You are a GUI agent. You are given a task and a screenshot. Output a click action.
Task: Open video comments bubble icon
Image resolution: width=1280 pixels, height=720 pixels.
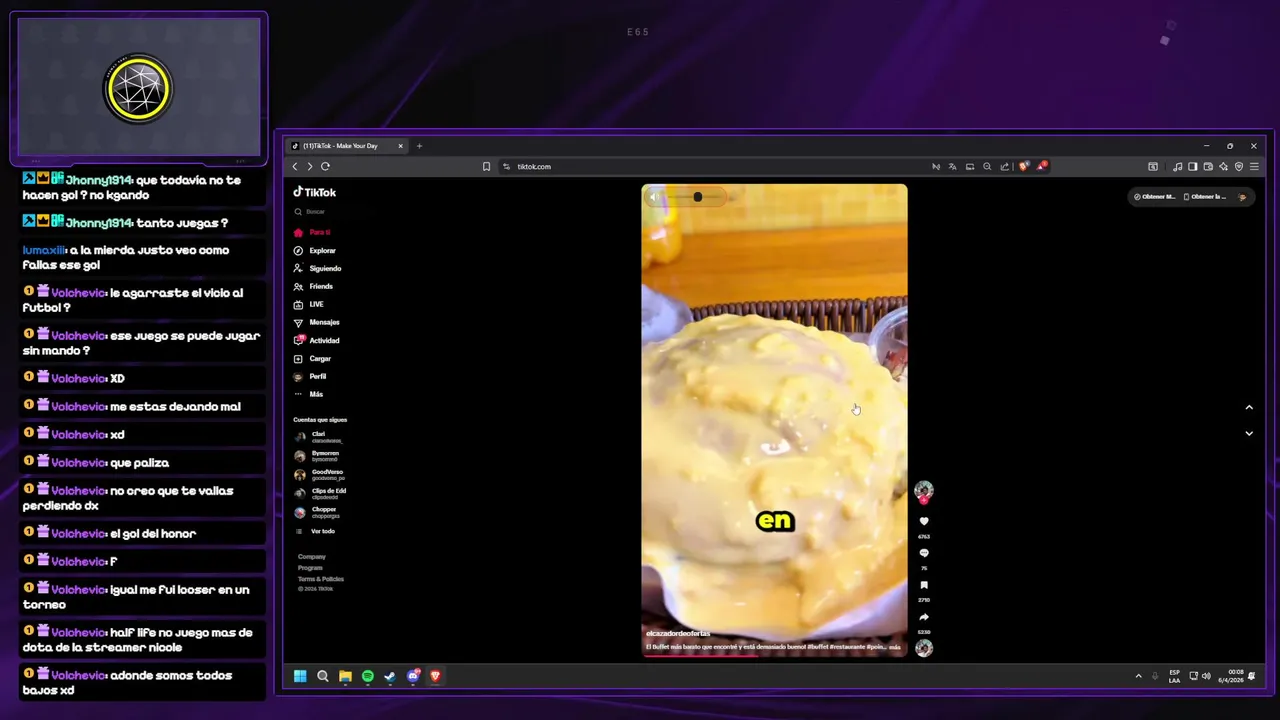coord(924,553)
